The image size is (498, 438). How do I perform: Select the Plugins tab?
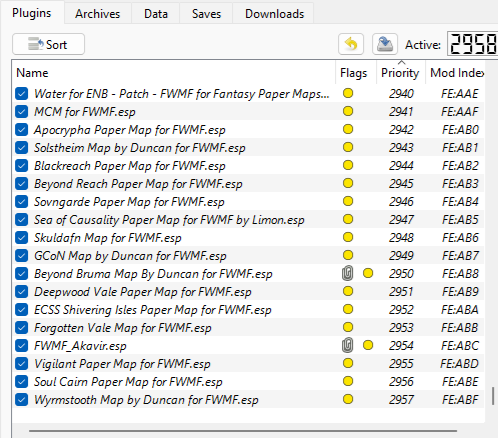pos(32,13)
